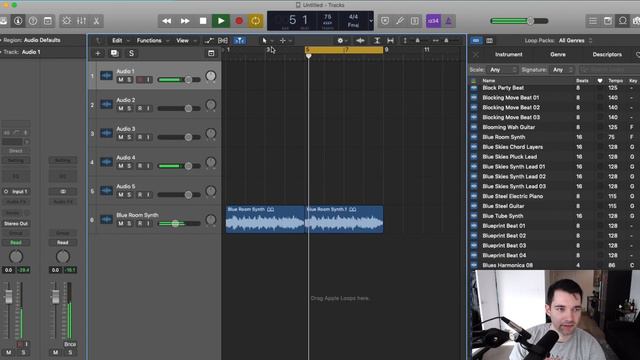The width and height of the screenshot is (640, 360).
Task: Toggle Cycle mode with the yellow button
Action: 256,21
